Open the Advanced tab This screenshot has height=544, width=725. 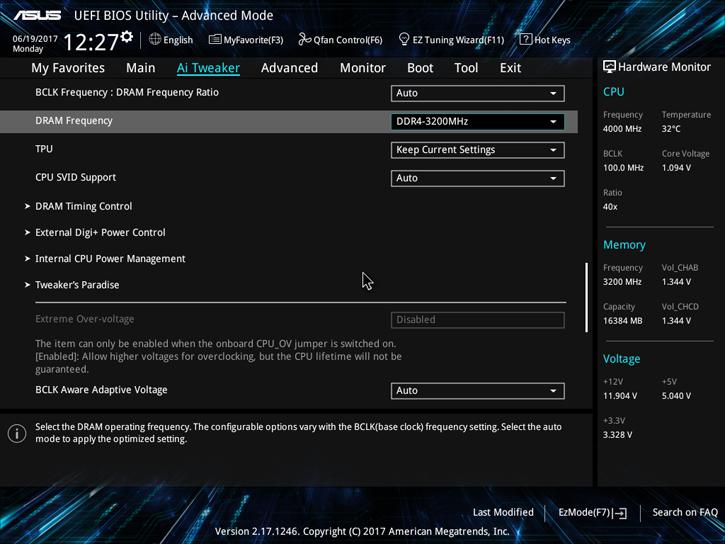coord(289,68)
